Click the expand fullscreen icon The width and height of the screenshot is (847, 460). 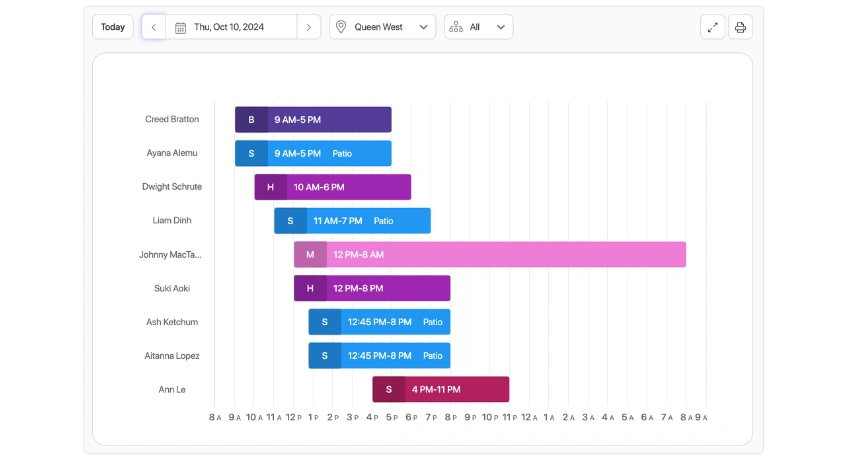point(713,27)
